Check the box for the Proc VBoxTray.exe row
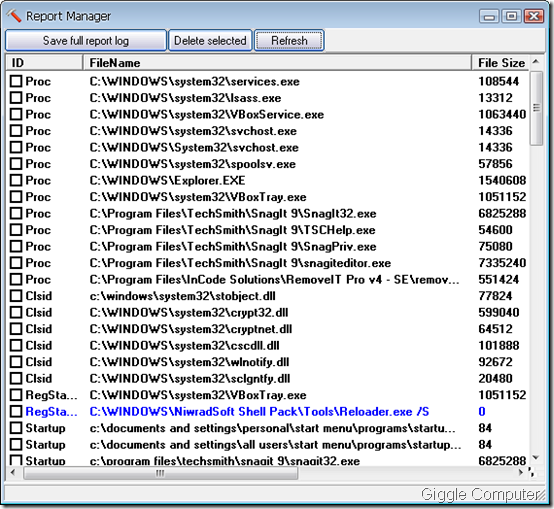Image resolution: width=554 pixels, height=509 pixels. tap(16, 197)
